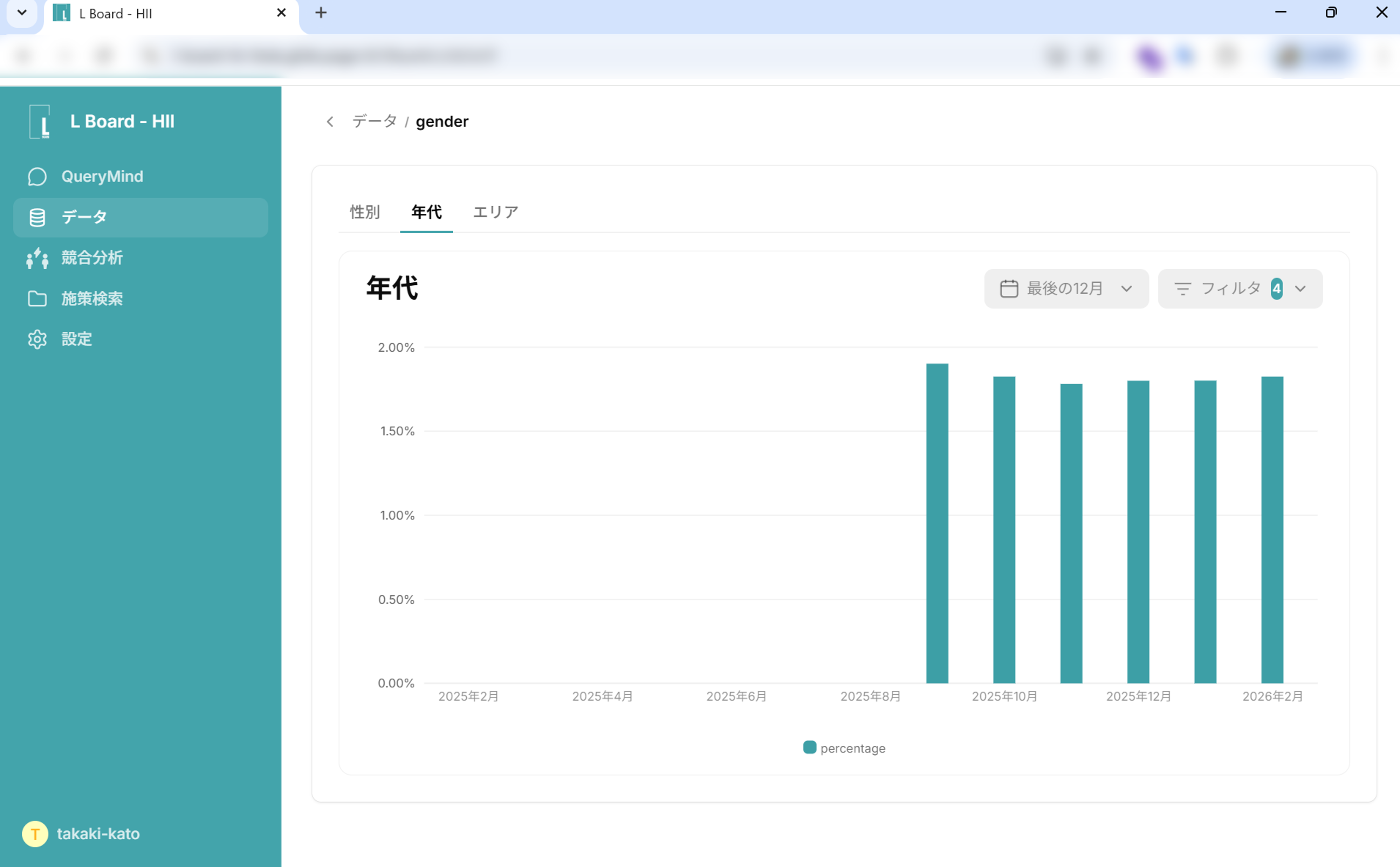Image resolution: width=1400 pixels, height=867 pixels.
Task: Click the L Board logo in sidebar
Action: click(40, 121)
